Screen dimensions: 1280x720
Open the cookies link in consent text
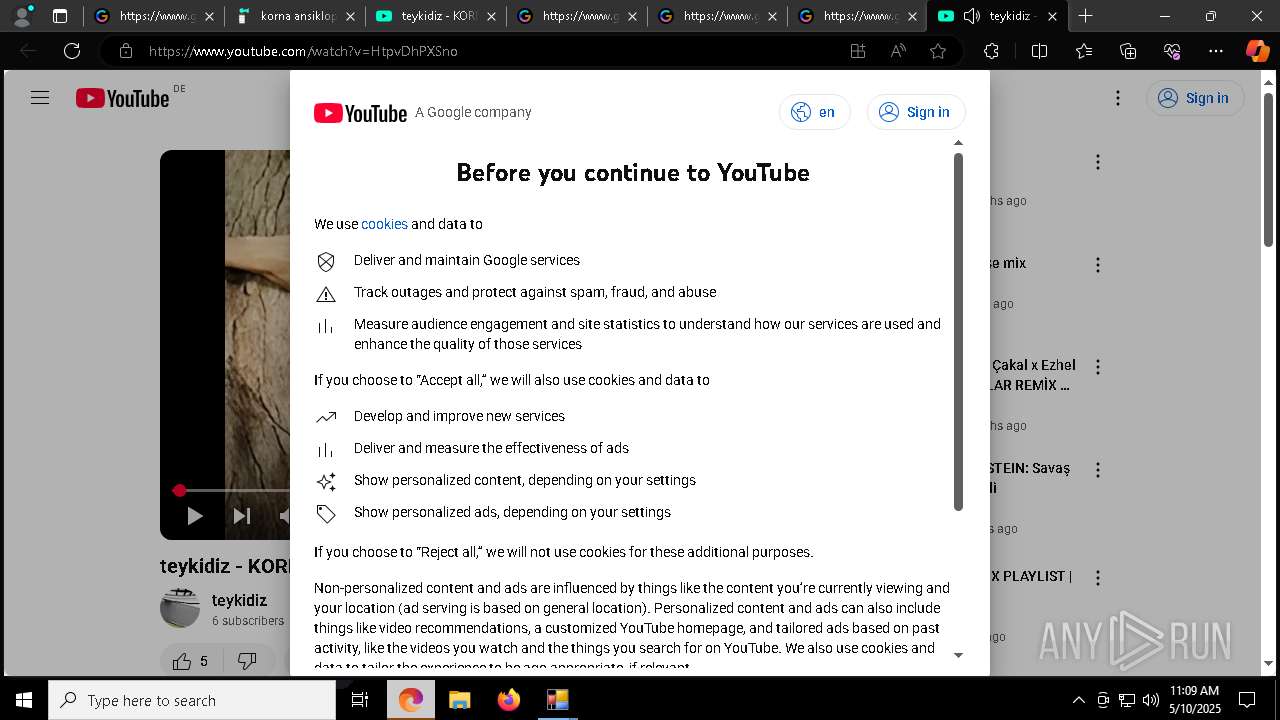384,224
